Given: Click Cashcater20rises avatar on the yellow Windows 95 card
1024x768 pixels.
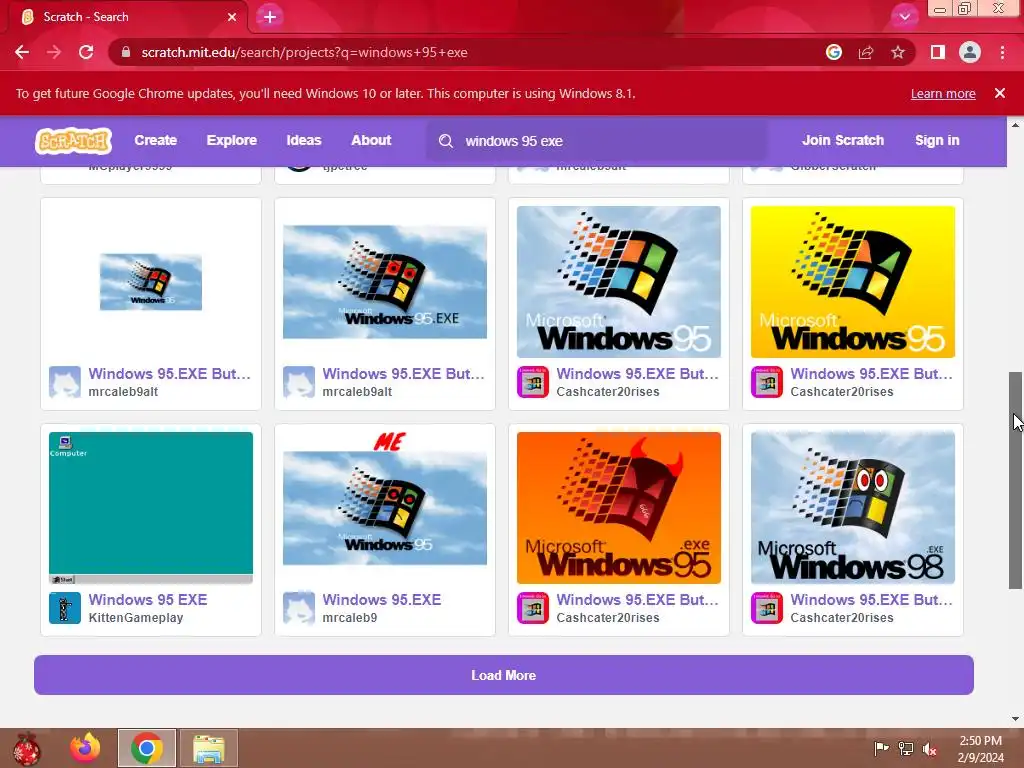Looking at the screenshot, I should (x=767, y=382).
